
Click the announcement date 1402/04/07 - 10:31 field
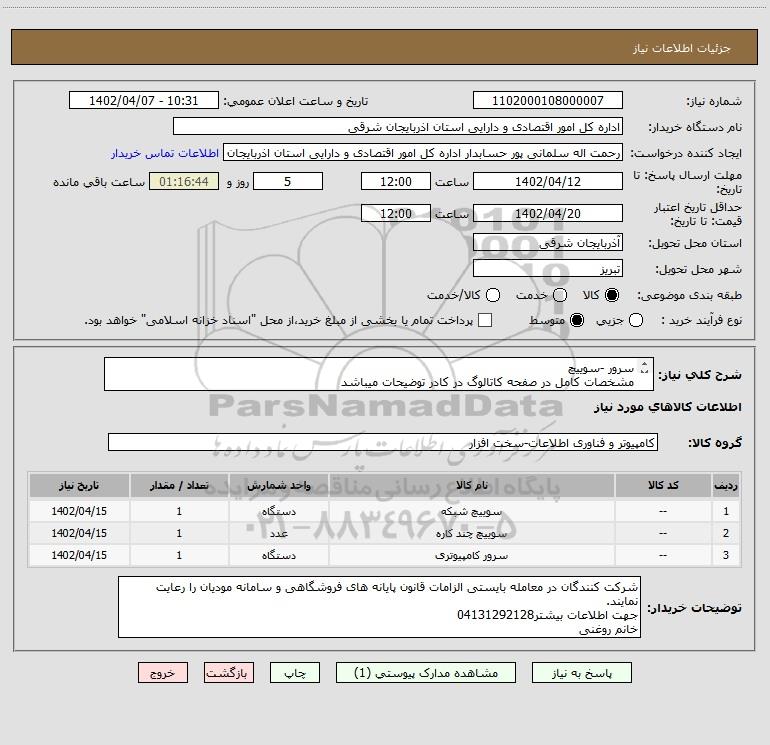point(144,101)
